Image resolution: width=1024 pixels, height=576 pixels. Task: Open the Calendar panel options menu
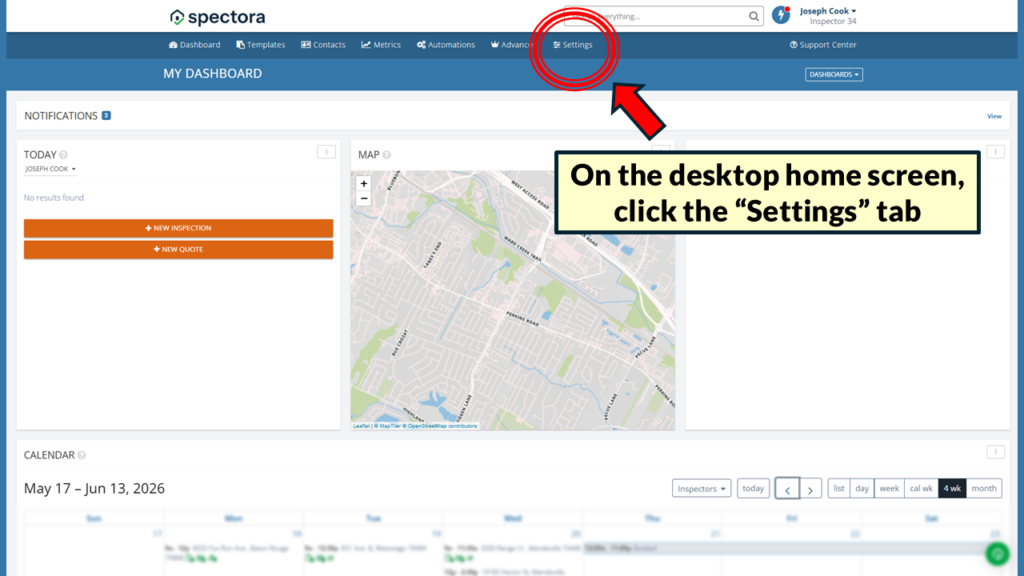coord(995,452)
